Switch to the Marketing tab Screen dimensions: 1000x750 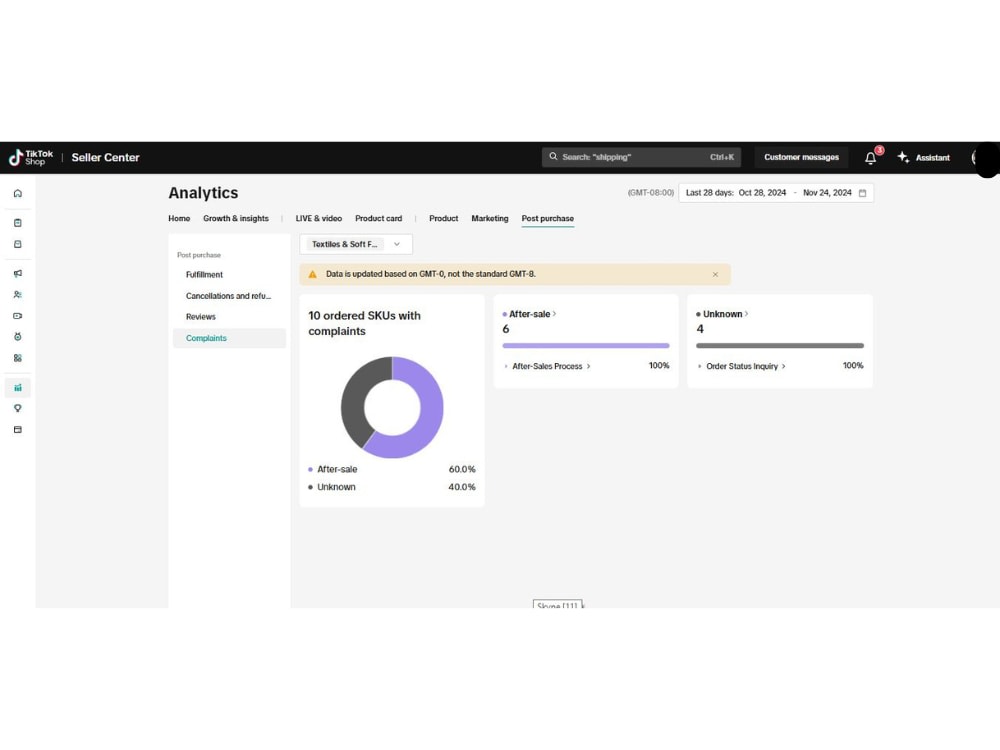coord(490,218)
